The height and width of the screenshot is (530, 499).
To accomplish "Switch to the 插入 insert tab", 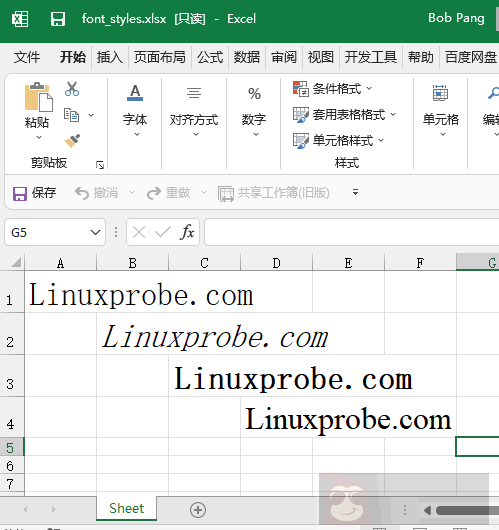I will coord(110,57).
